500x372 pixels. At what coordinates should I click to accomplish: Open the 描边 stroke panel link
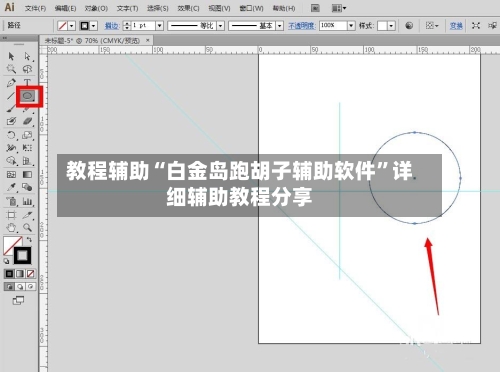click(x=111, y=26)
